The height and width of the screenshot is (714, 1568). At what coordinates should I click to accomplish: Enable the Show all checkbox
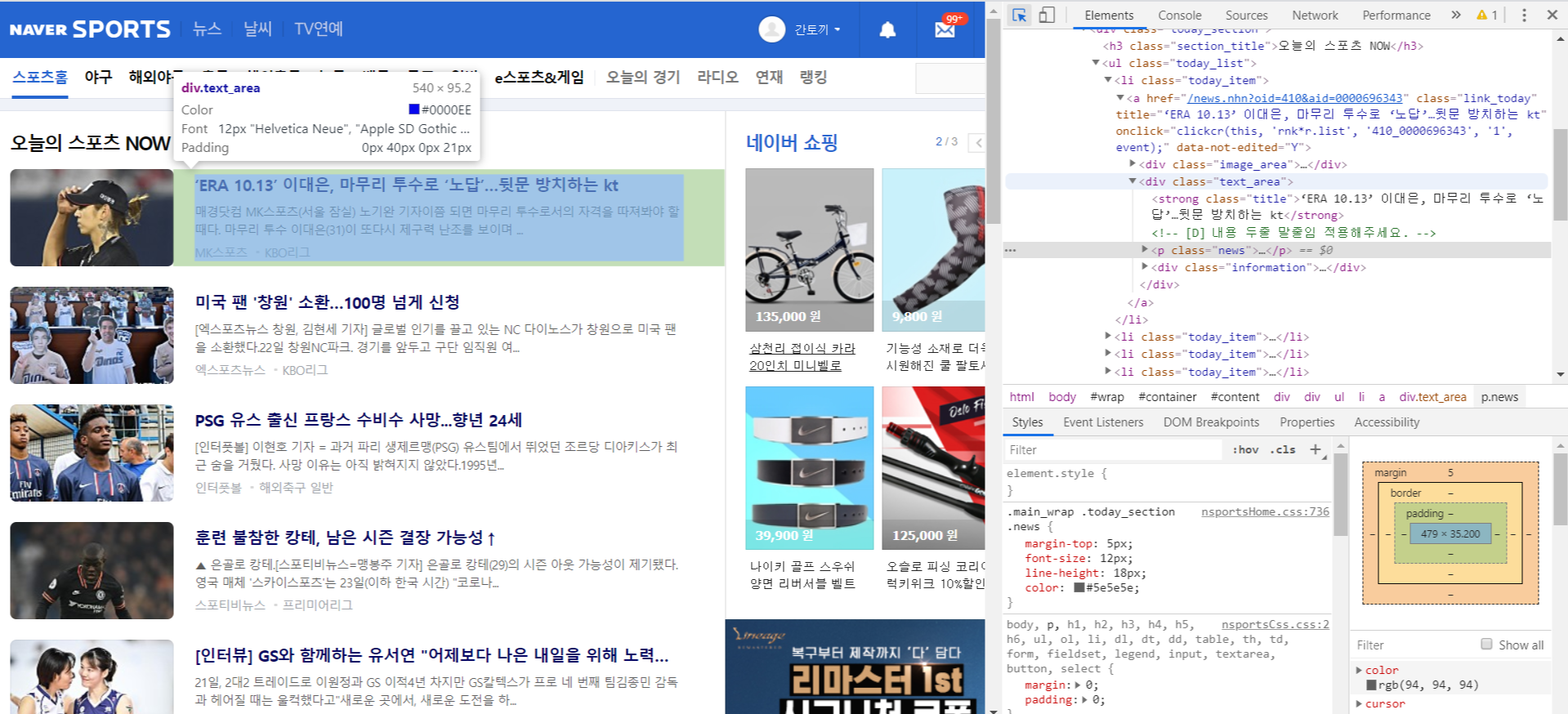[1486, 644]
